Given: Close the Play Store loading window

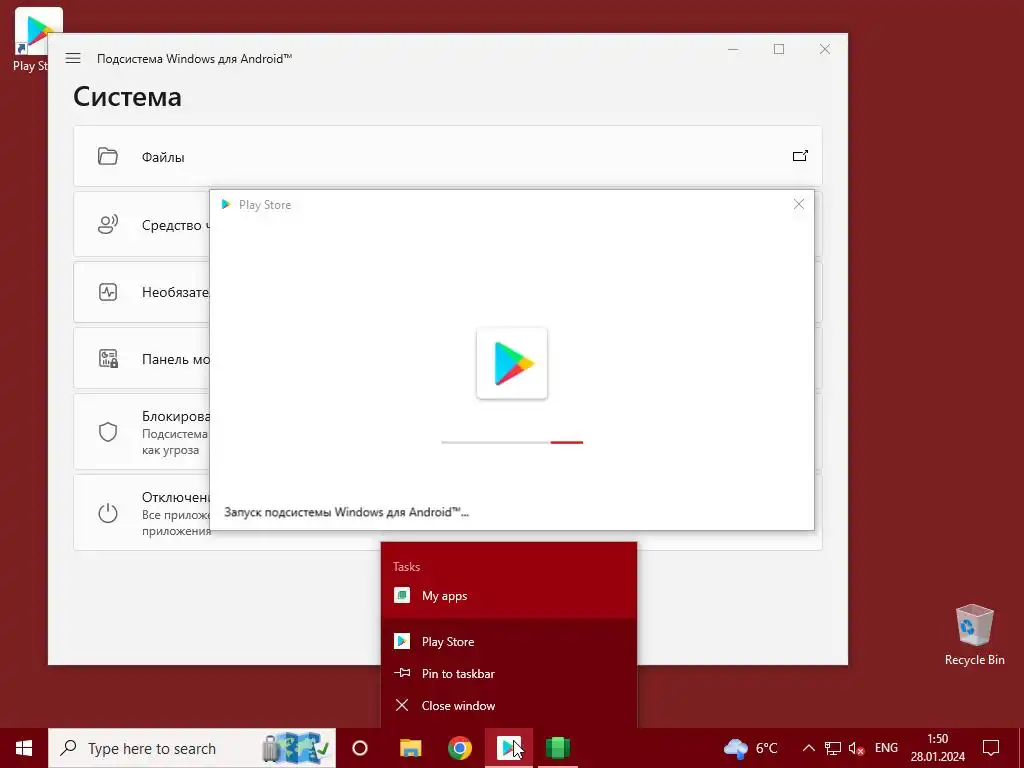Looking at the screenshot, I should (x=799, y=204).
